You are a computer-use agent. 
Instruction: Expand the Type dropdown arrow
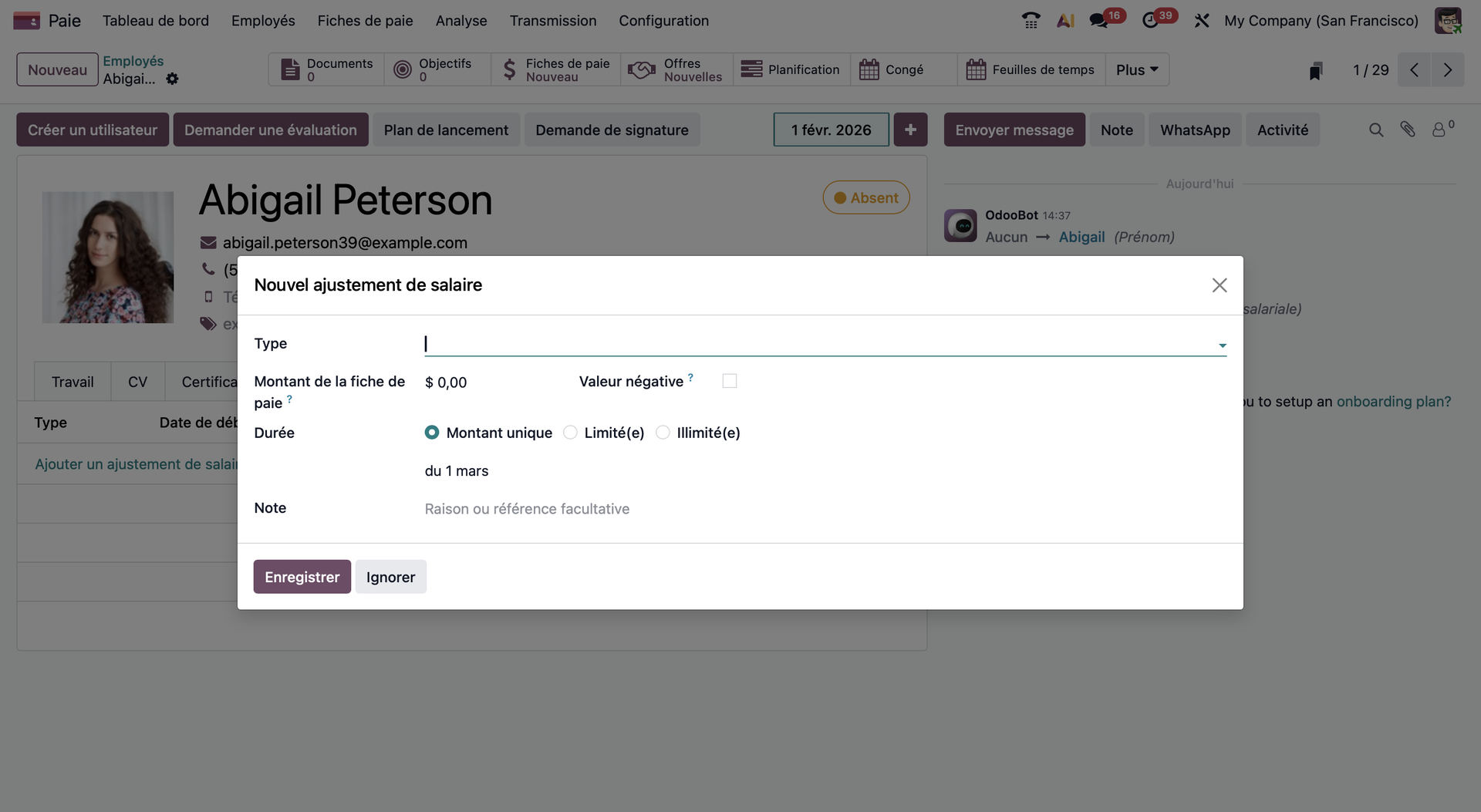[1223, 345]
